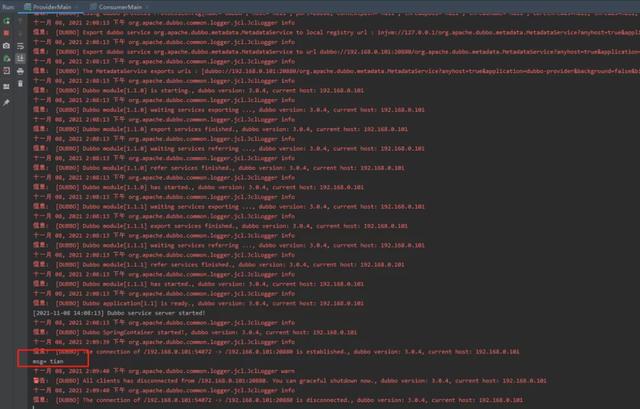Stop the running ProviderMain process

click(x=7, y=33)
